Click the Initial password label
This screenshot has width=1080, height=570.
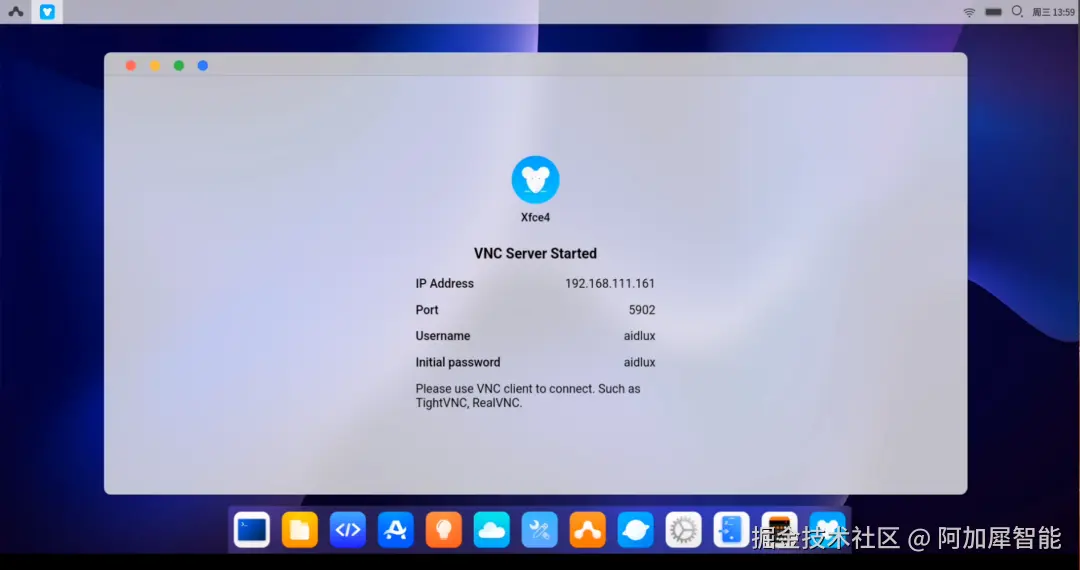coord(457,362)
